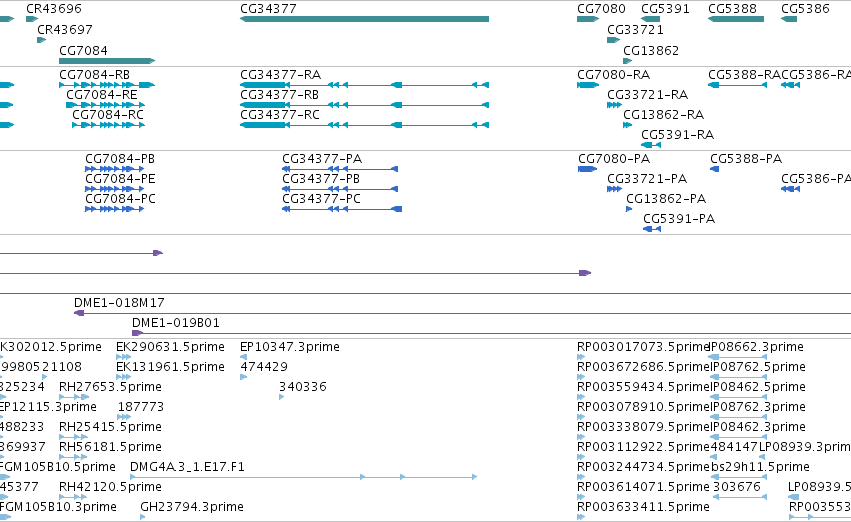Select protein CG7084-PB

pos(120,158)
